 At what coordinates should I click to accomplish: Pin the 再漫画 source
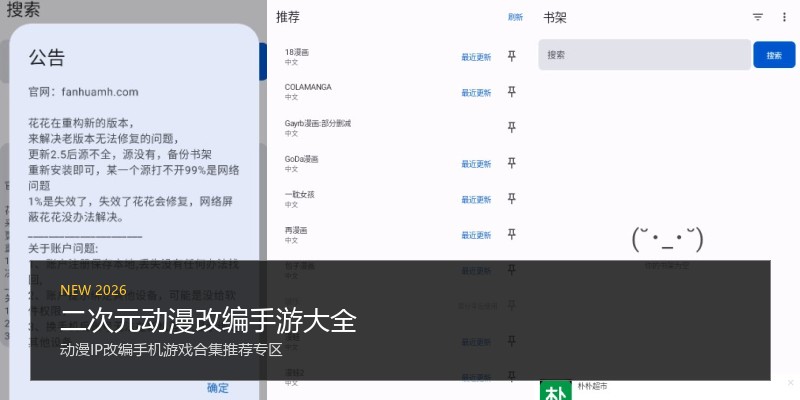(511, 235)
